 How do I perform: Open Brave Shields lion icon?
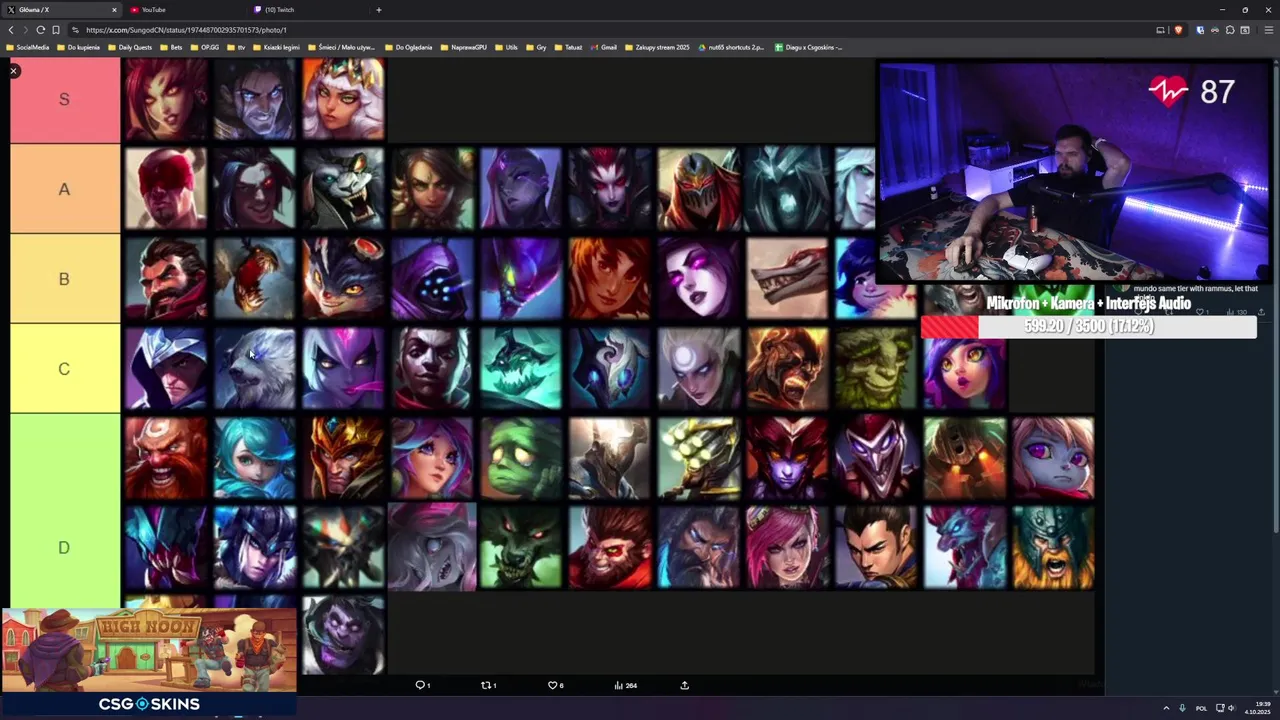click(x=1178, y=30)
